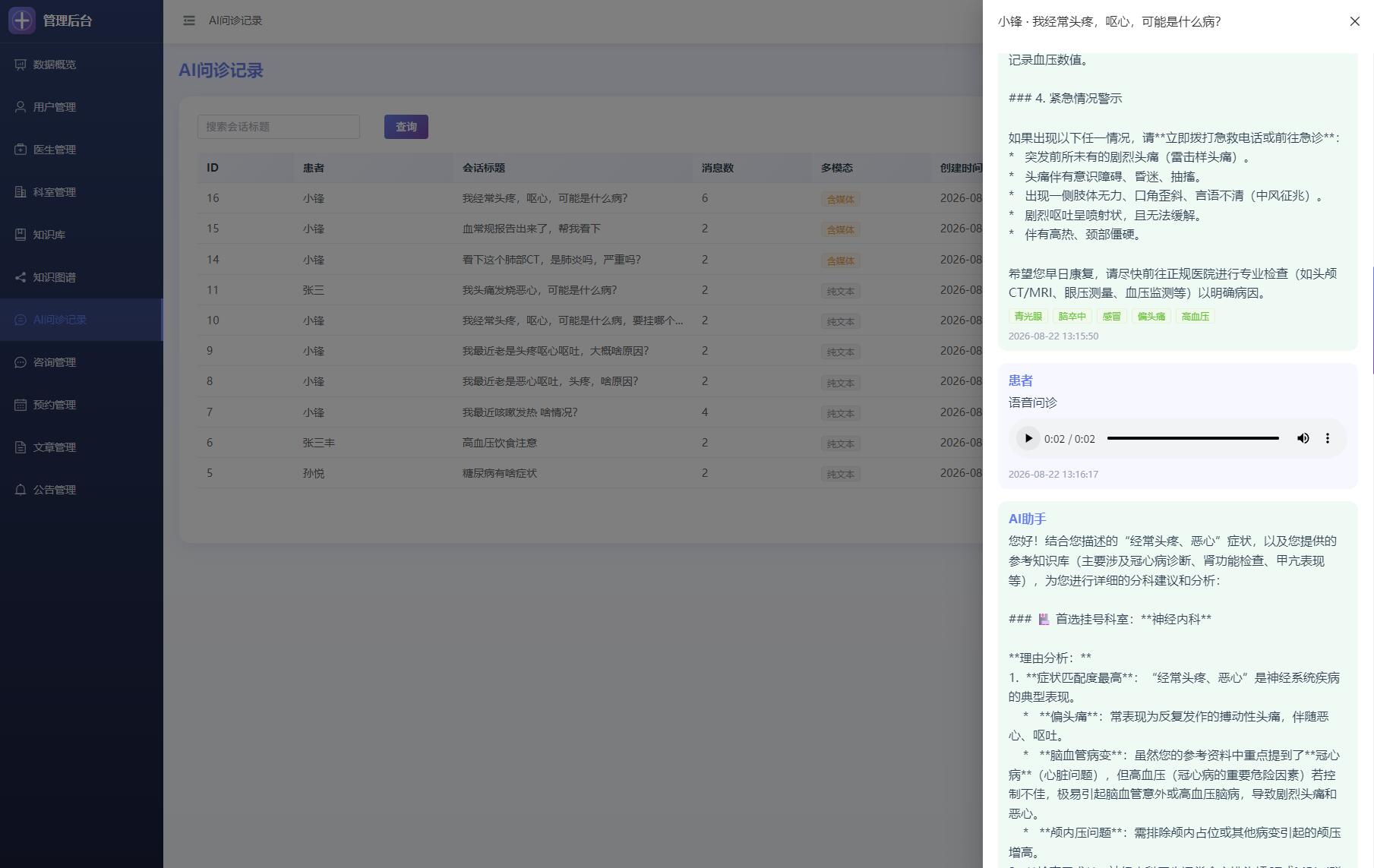Click the 咨询管理 message icon
Viewport: 1374px width, 868px height.
pos(21,362)
